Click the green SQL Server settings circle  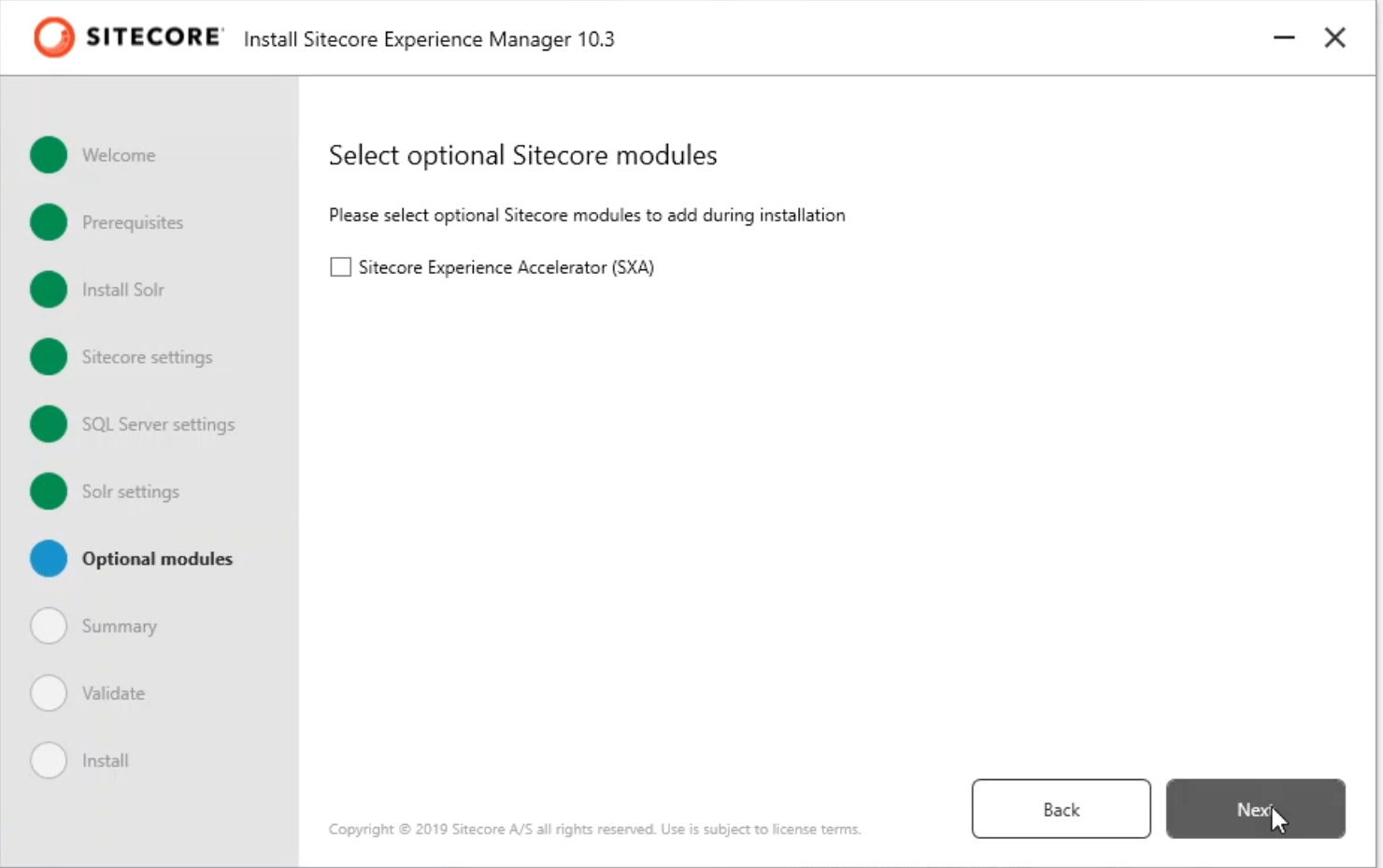tap(49, 424)
